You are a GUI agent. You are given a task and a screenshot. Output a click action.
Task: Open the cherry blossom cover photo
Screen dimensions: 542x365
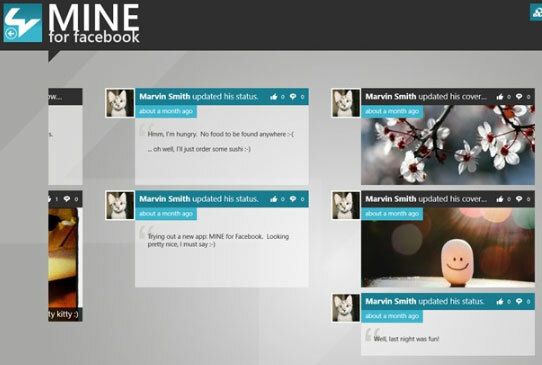448,145
